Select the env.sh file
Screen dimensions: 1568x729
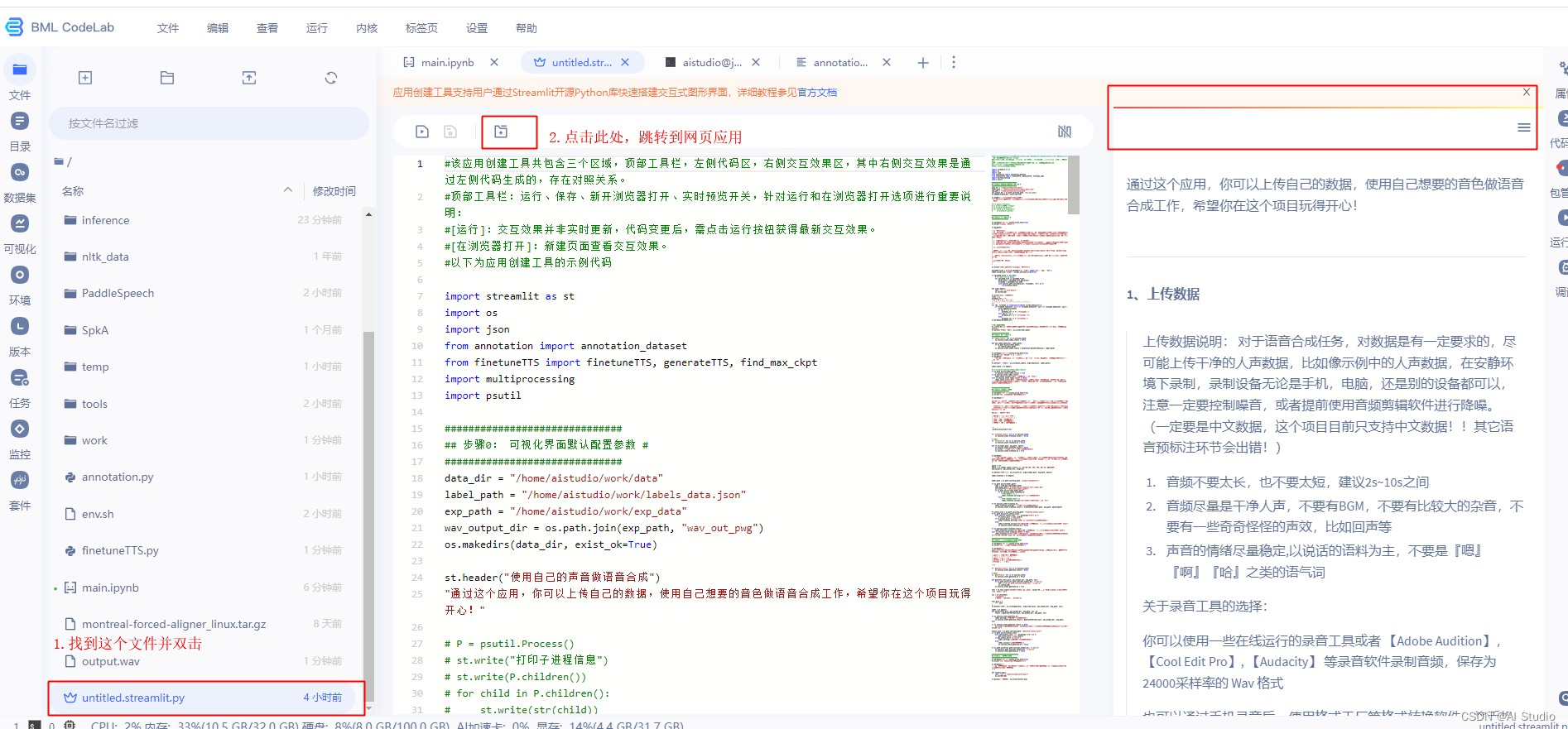(205, 514)
